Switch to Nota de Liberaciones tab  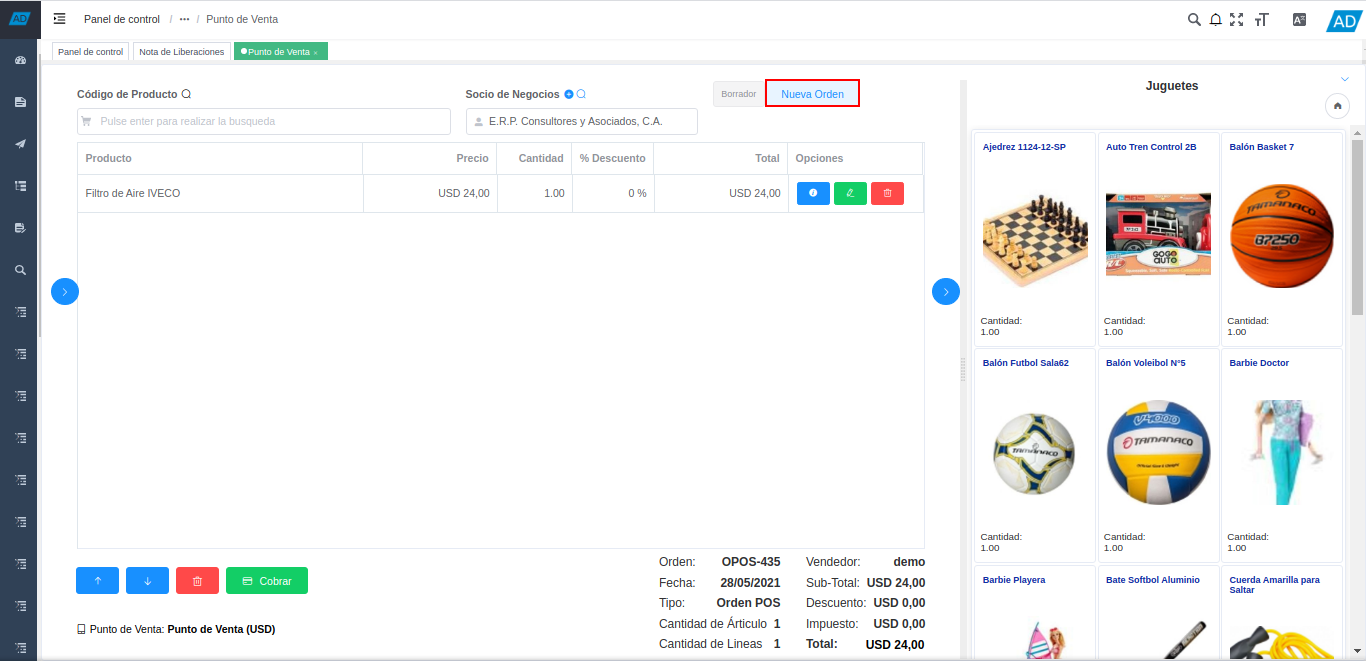(181, 52)
